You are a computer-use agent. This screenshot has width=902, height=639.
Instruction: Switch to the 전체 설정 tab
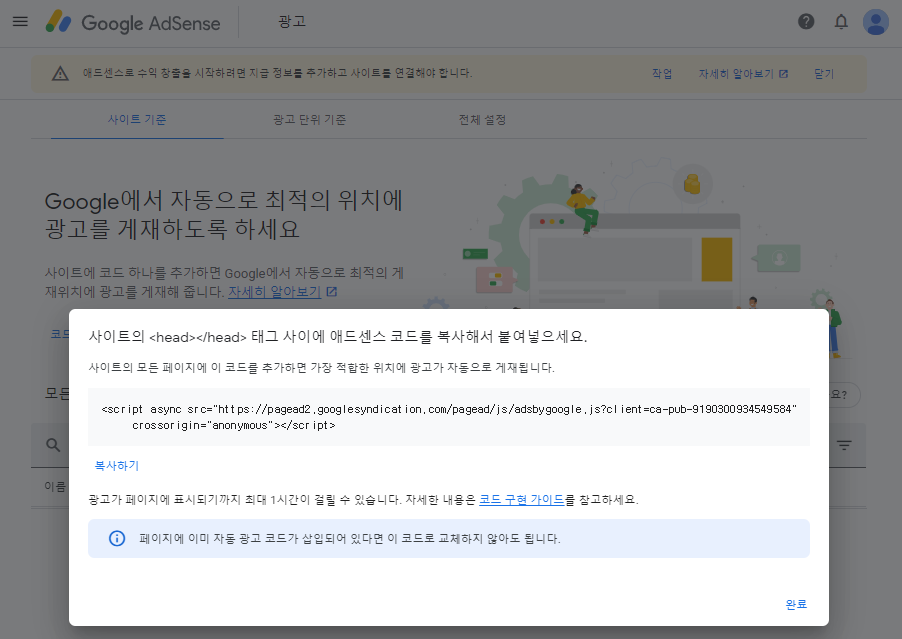pyautogui.click(x=482, y=120)
